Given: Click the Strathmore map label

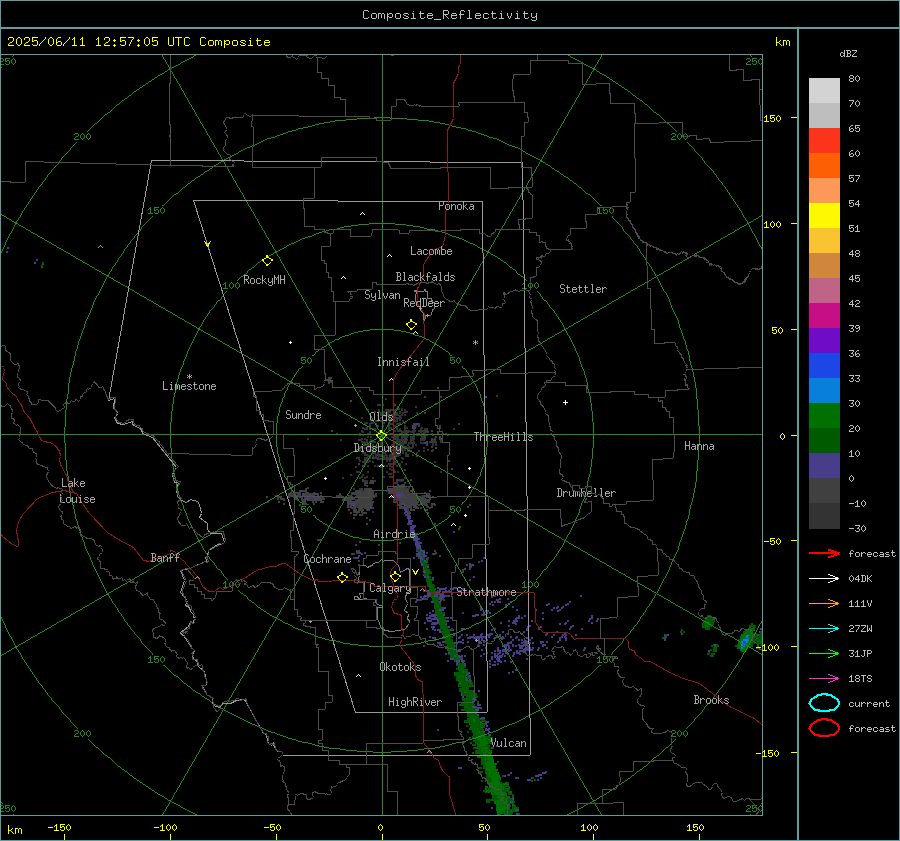Looking at the screenshot, I should 486,592.
